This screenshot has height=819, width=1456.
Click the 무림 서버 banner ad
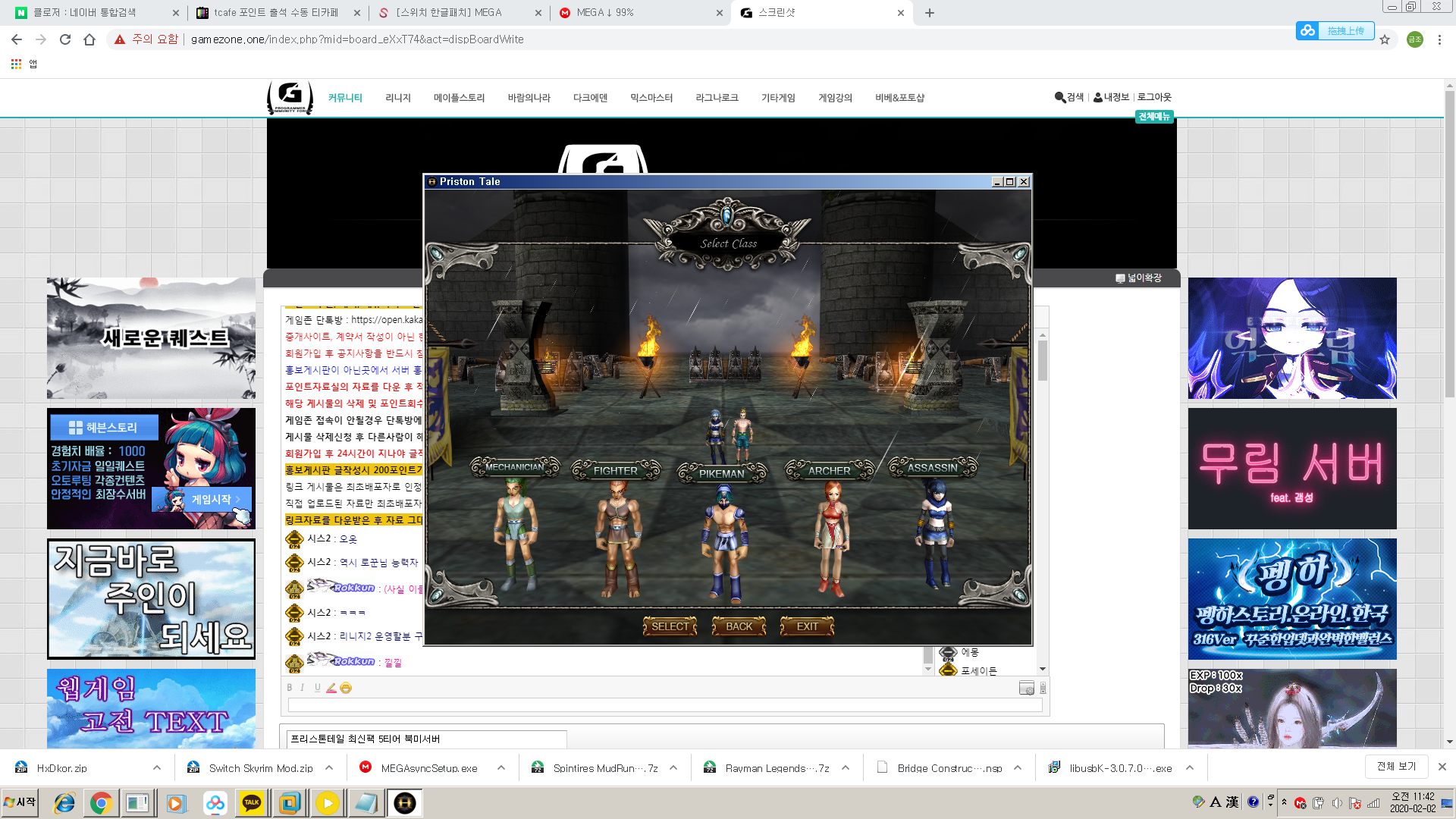pyautogui.click(x=1292, y=469)
